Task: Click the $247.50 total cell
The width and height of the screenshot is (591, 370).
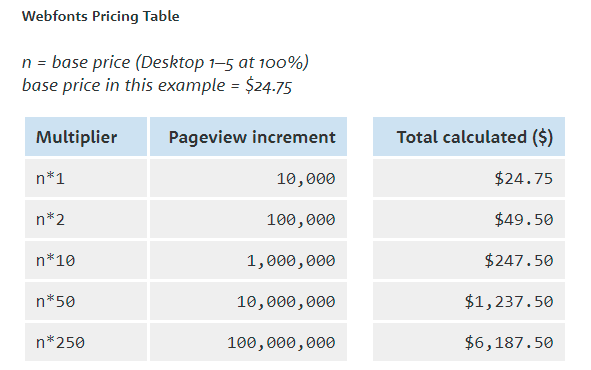Action: pos(469,260)
